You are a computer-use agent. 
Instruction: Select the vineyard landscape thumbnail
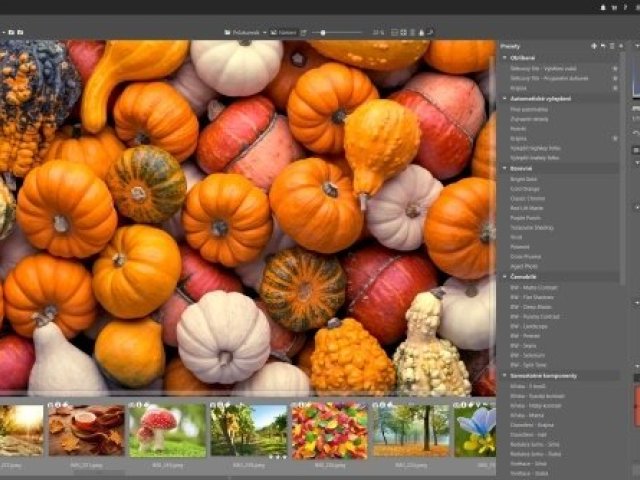[x=249, y=430]
